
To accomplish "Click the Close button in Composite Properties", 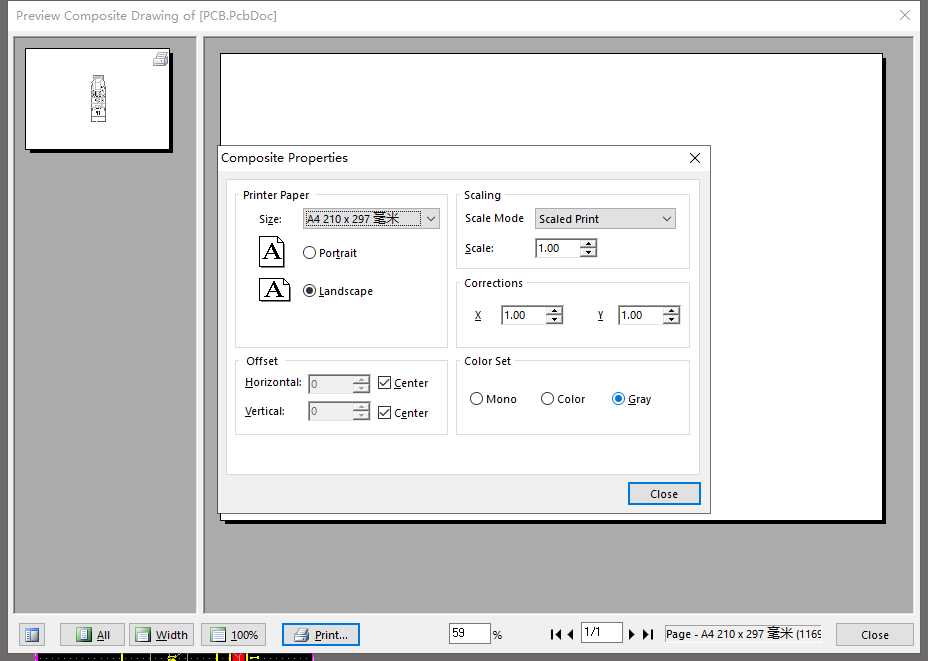I will [664, 494].
